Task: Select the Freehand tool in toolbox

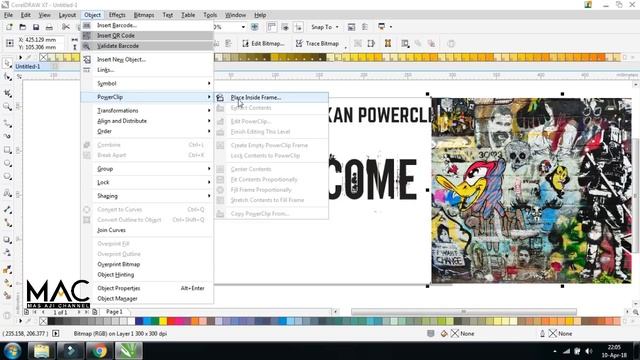Action: tap(7, 122)
